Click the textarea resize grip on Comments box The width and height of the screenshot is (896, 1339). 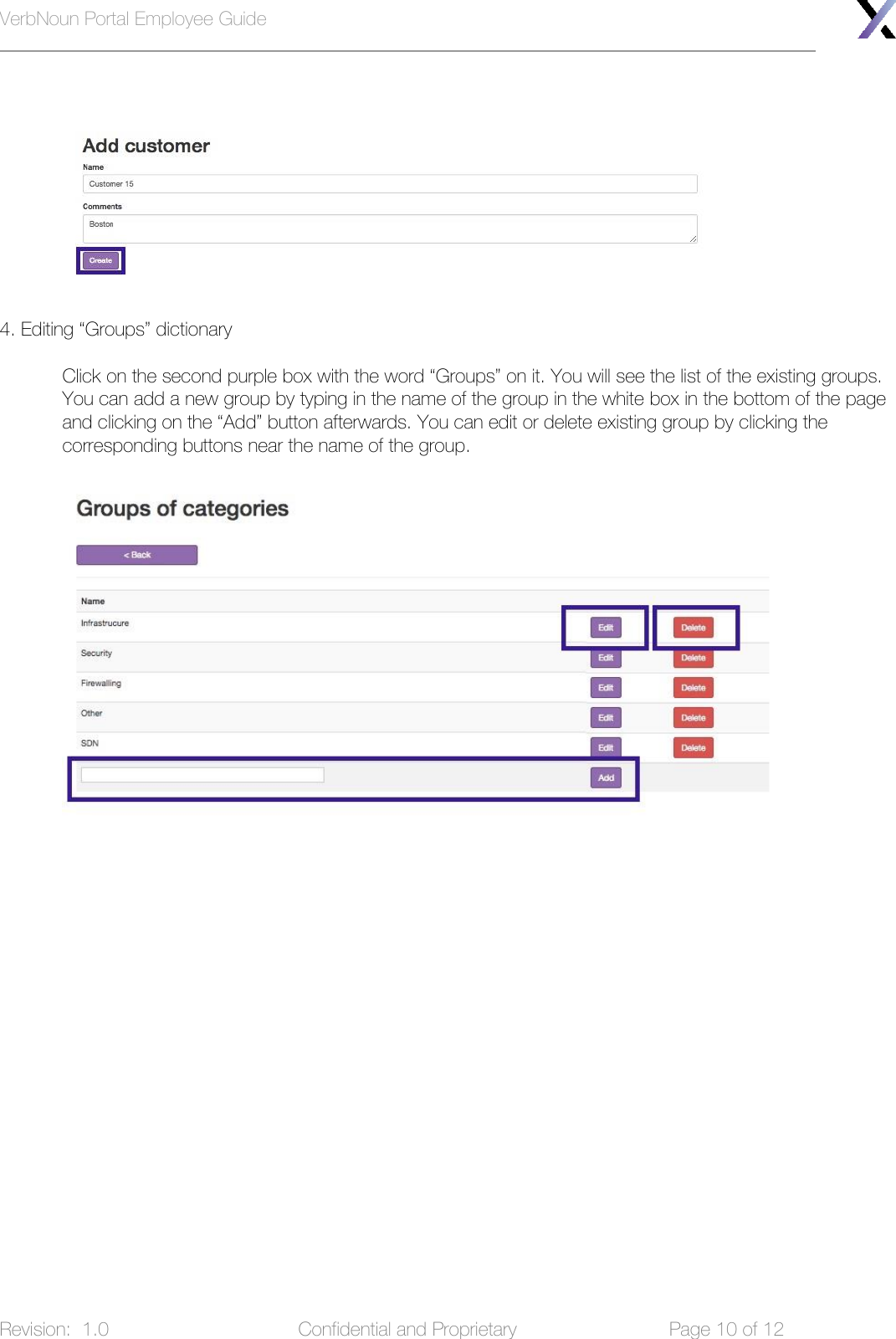(x=693, y=238)
